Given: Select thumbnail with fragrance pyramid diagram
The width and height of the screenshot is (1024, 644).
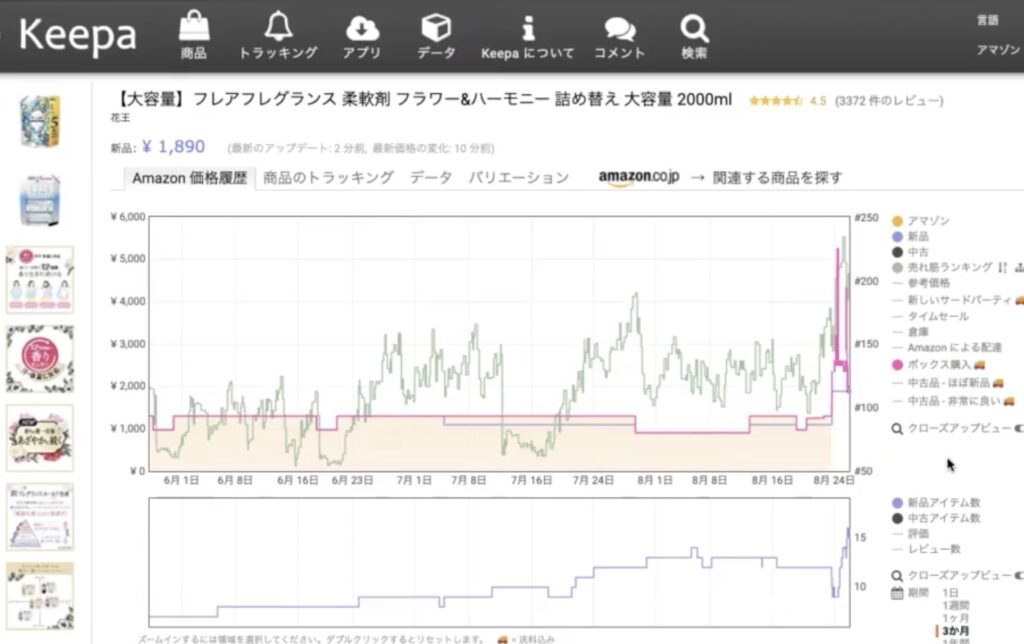Looking at the screenshot, I should [40, 517].
